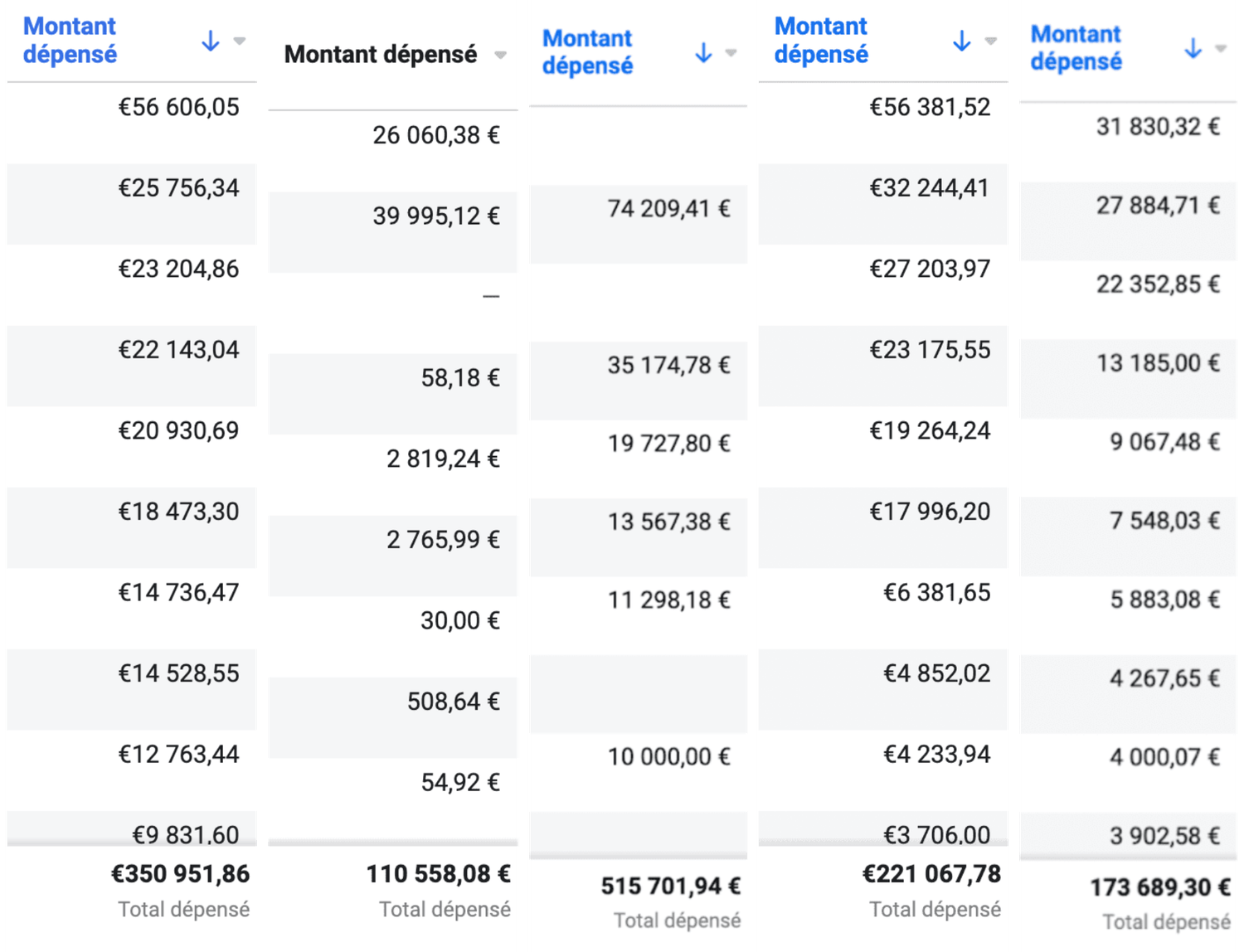Click sort arrow in column totaling 515 701,94 €
This screenshot has width=1244, height=952.
coord(703,53)
